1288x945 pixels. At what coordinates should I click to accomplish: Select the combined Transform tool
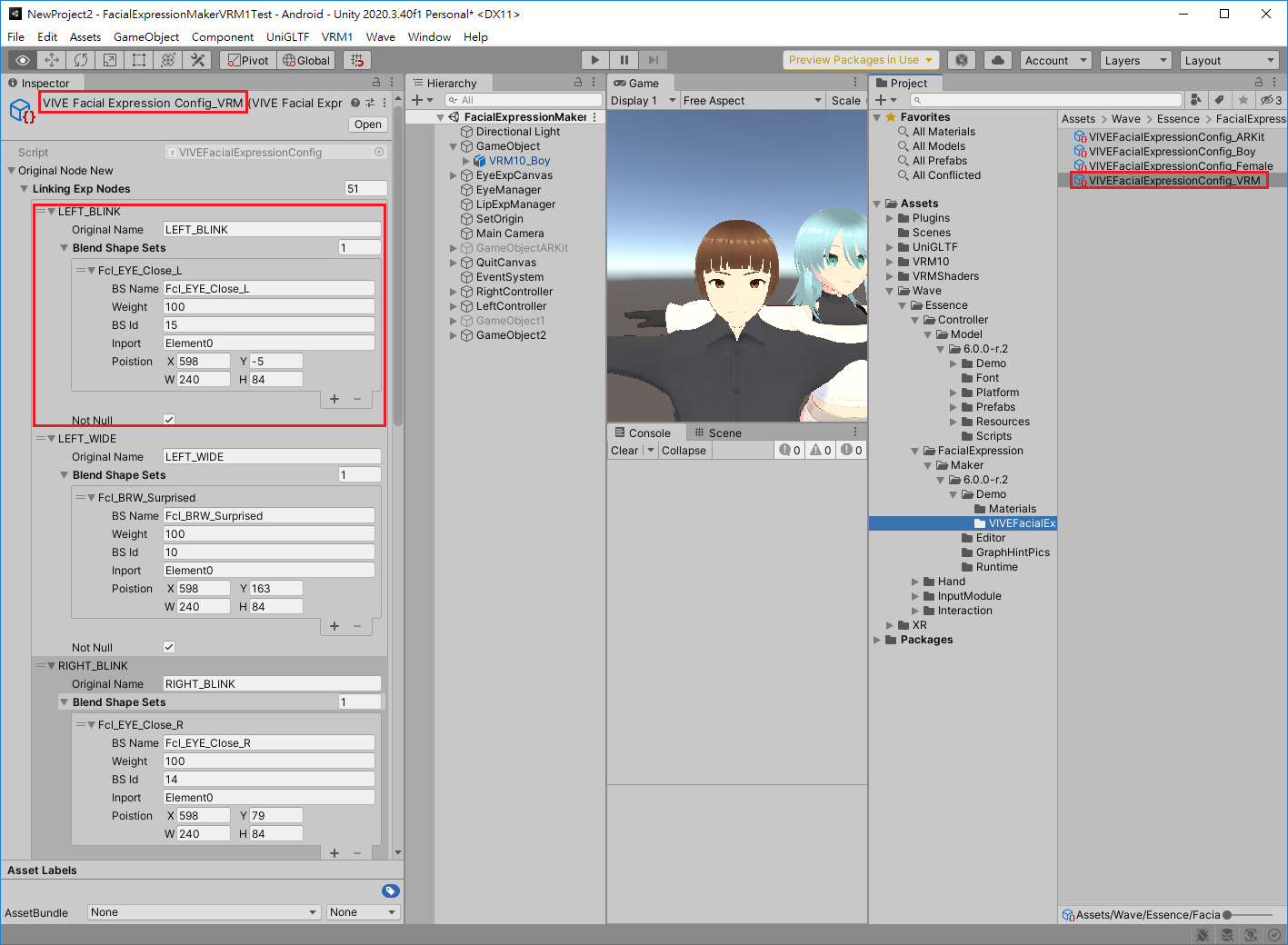(168, 60)
